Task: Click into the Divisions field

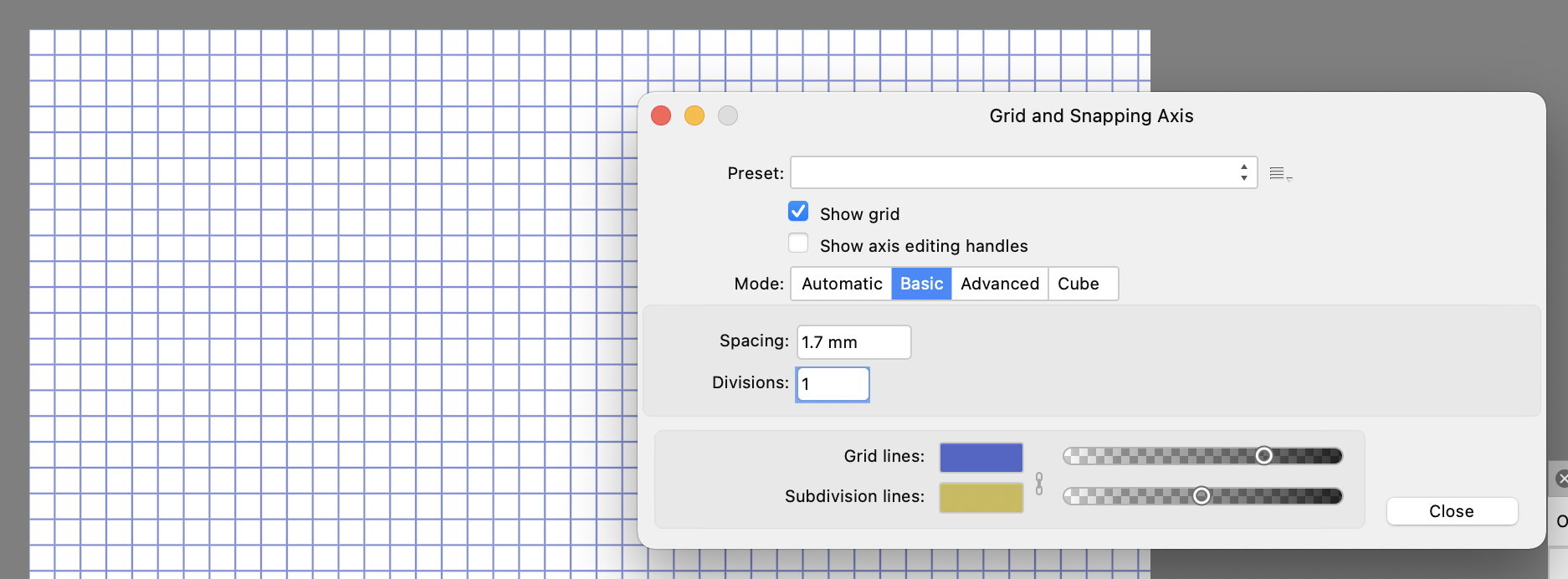Action: coord(833,384)
